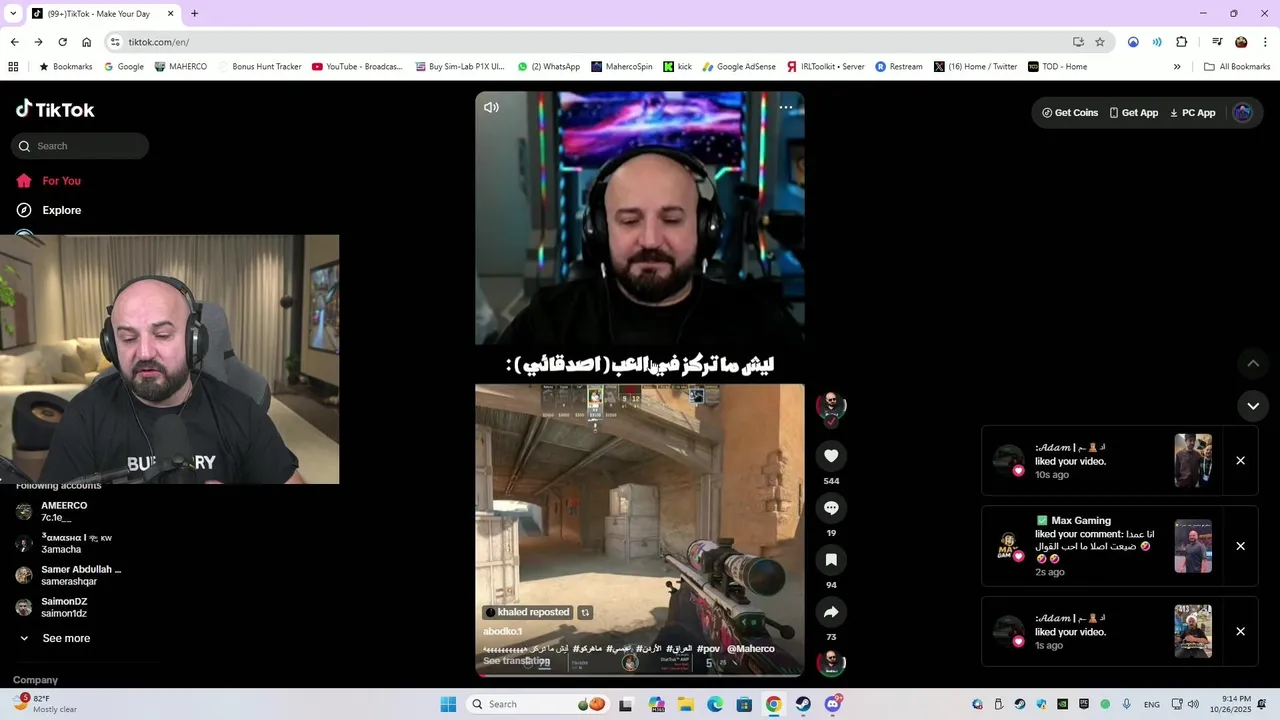Dismiss the Adam liked notification from 10s ago

[x=1240, y=461]
